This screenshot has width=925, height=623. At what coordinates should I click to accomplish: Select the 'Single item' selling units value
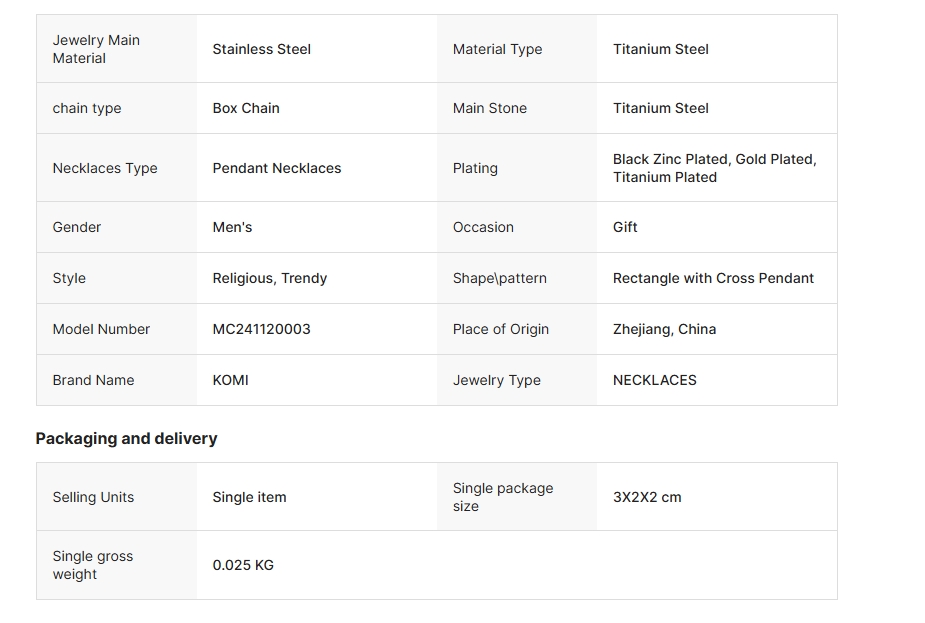point(249,497)
